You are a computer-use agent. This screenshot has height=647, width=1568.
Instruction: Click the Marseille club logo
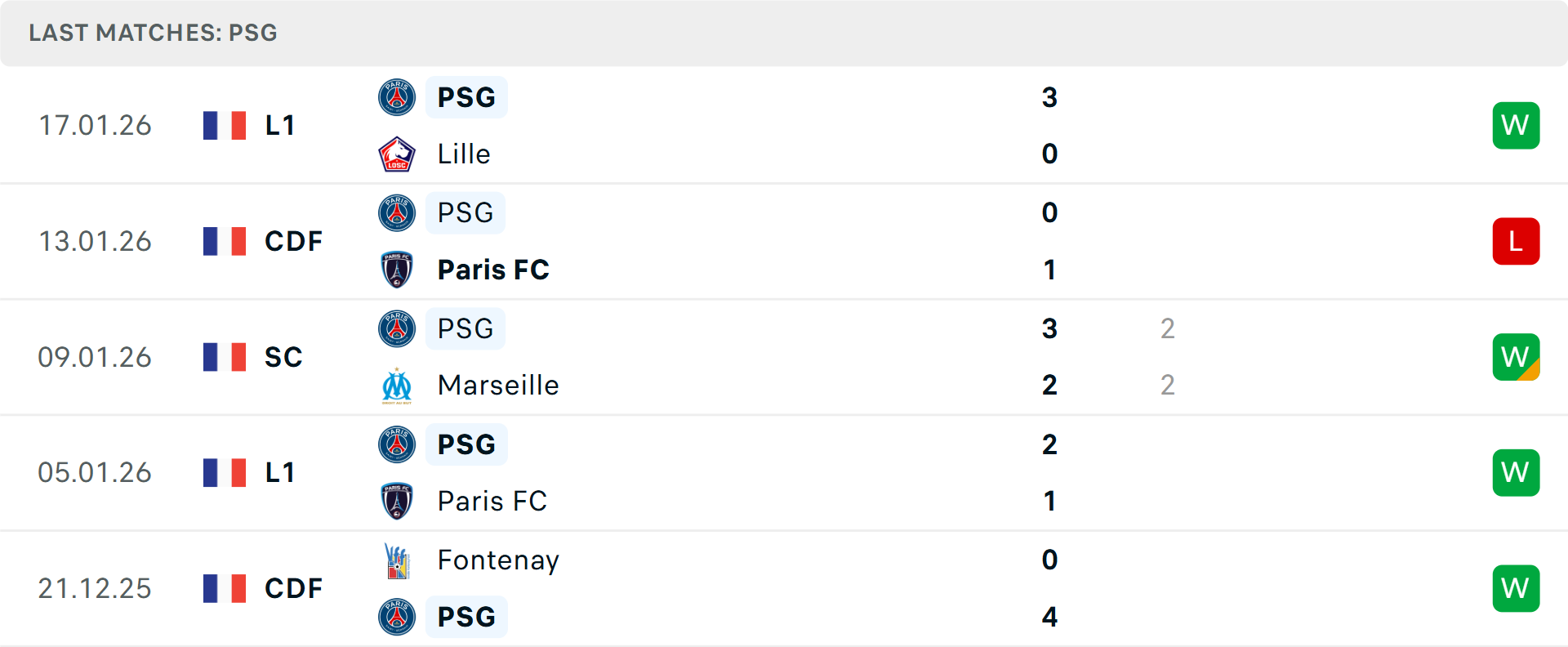click(397, 386)
